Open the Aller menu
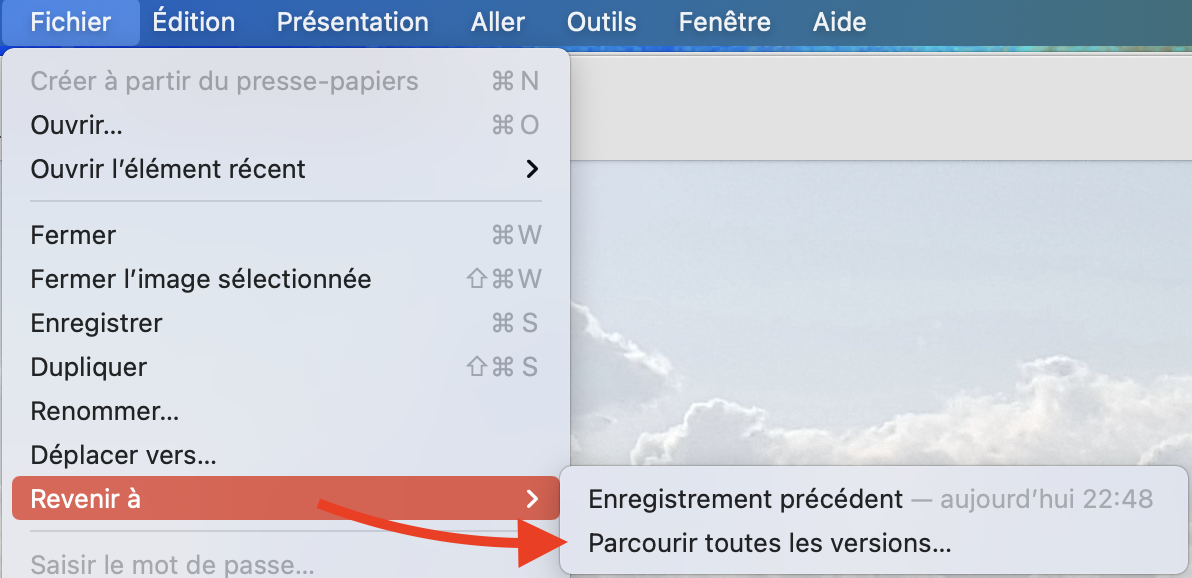This screenshot has width=1192, height=578. click(x=498, y=22)
